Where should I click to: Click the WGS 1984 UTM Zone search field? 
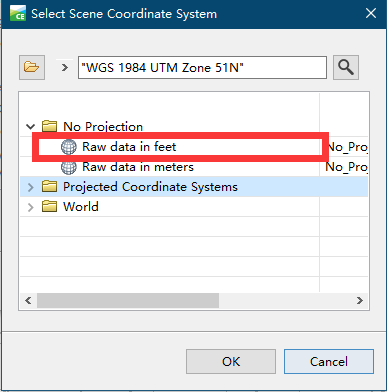click(x=202, y=68)
